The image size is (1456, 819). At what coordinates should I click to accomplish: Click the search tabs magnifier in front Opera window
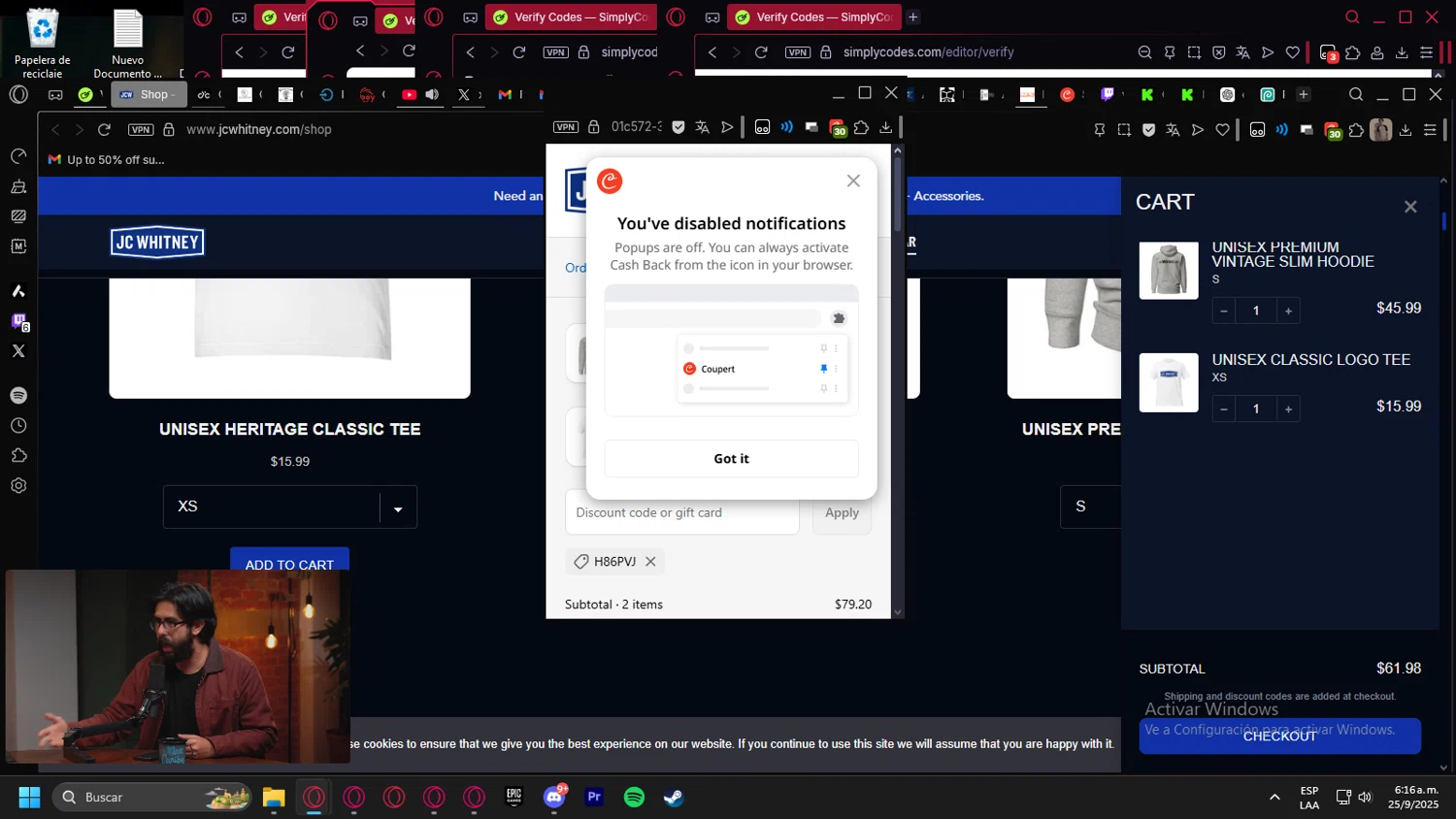pyautogui.click(x=1356, y=94)
